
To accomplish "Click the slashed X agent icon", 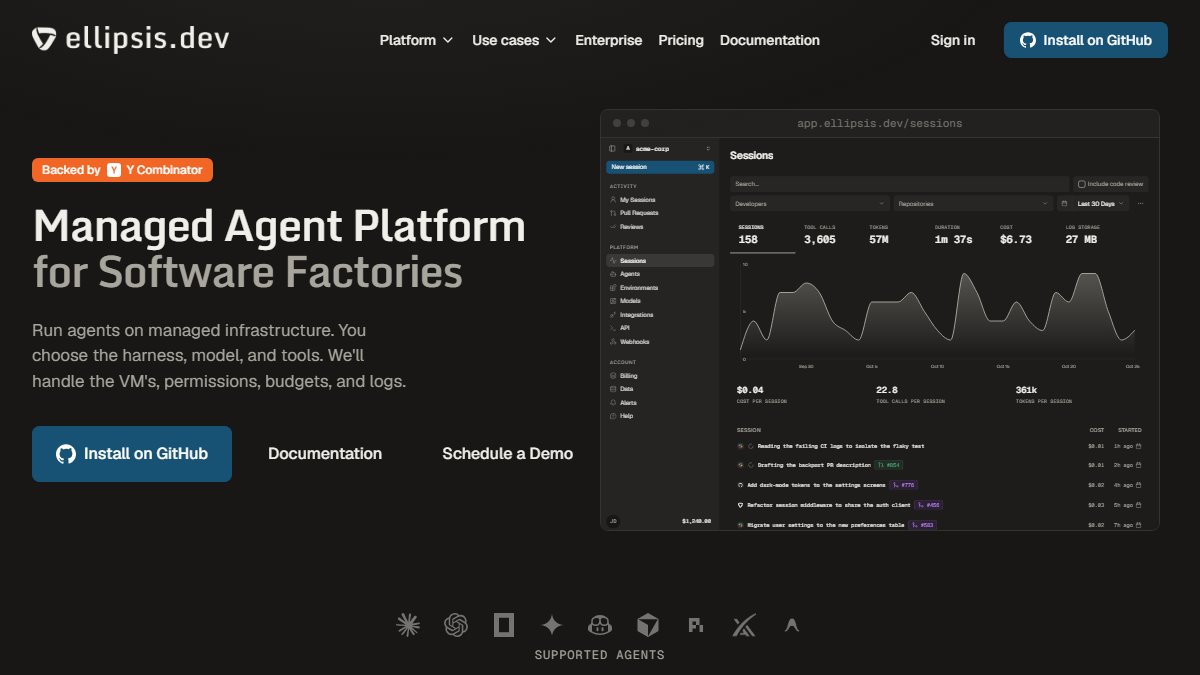I will 743,625.
